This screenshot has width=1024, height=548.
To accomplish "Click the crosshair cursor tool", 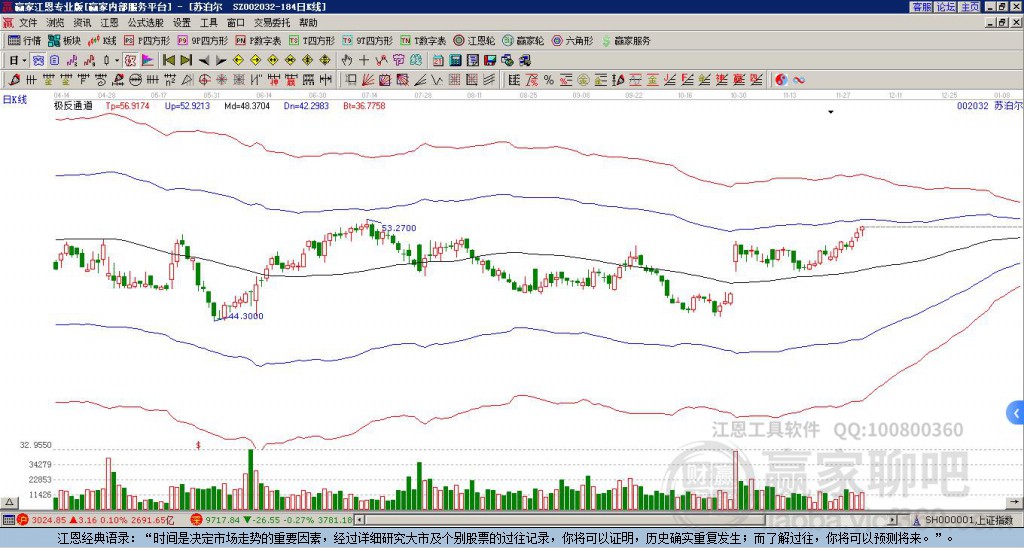I will pyautogui.click(x=365, y=61).
